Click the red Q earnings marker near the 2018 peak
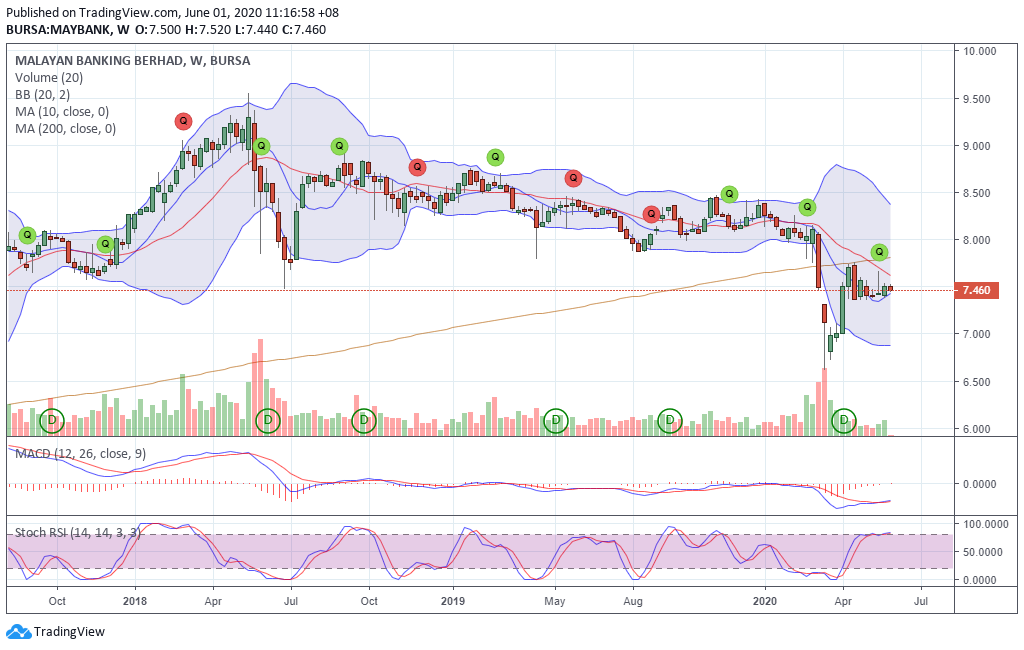Viewport: 1024px width, 650px height. [x=183, y=122]
